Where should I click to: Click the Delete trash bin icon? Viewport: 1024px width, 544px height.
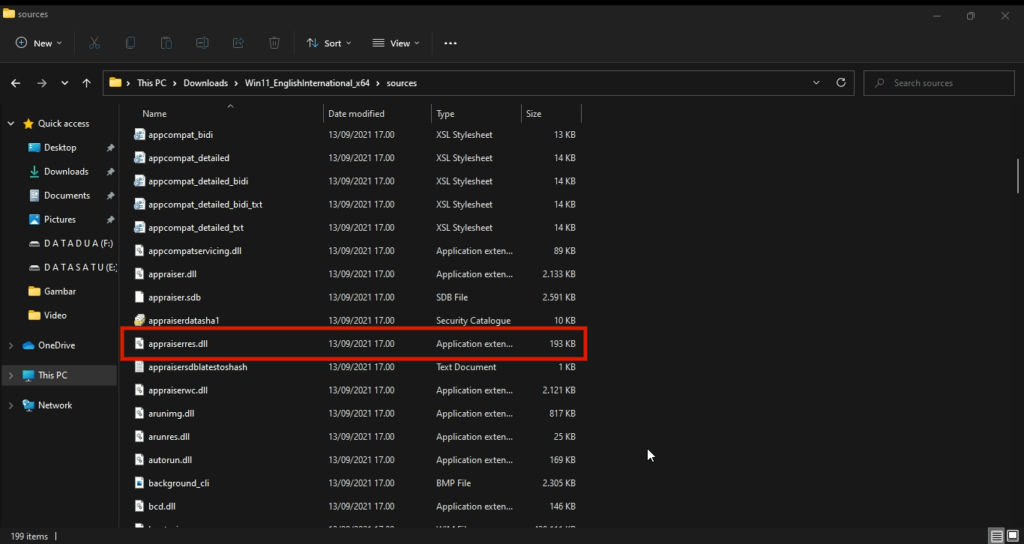point(274,43)
